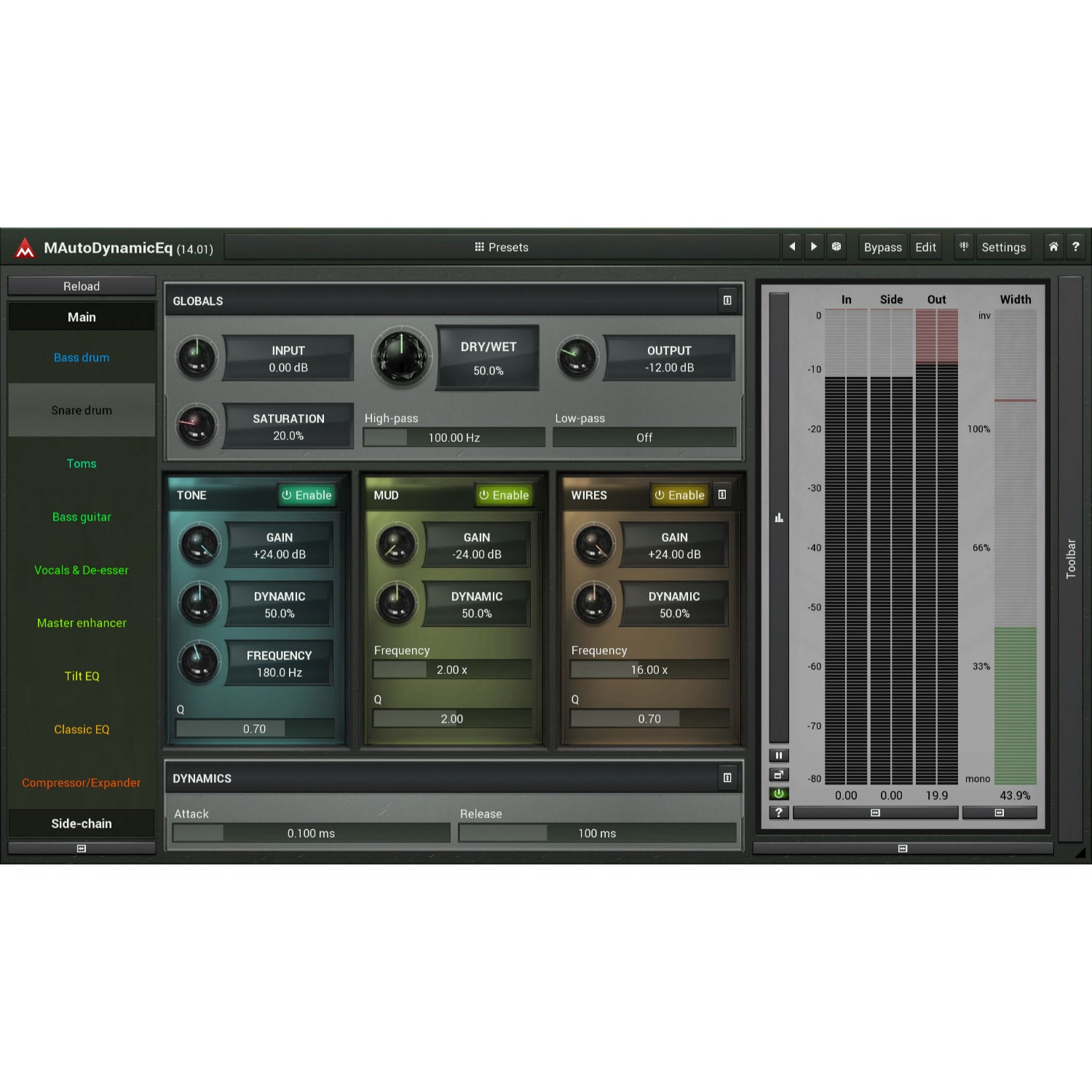The image size is (1092, 1092).
Task: Toggle the WIRES band Enable button
Action: click(680, 495)
